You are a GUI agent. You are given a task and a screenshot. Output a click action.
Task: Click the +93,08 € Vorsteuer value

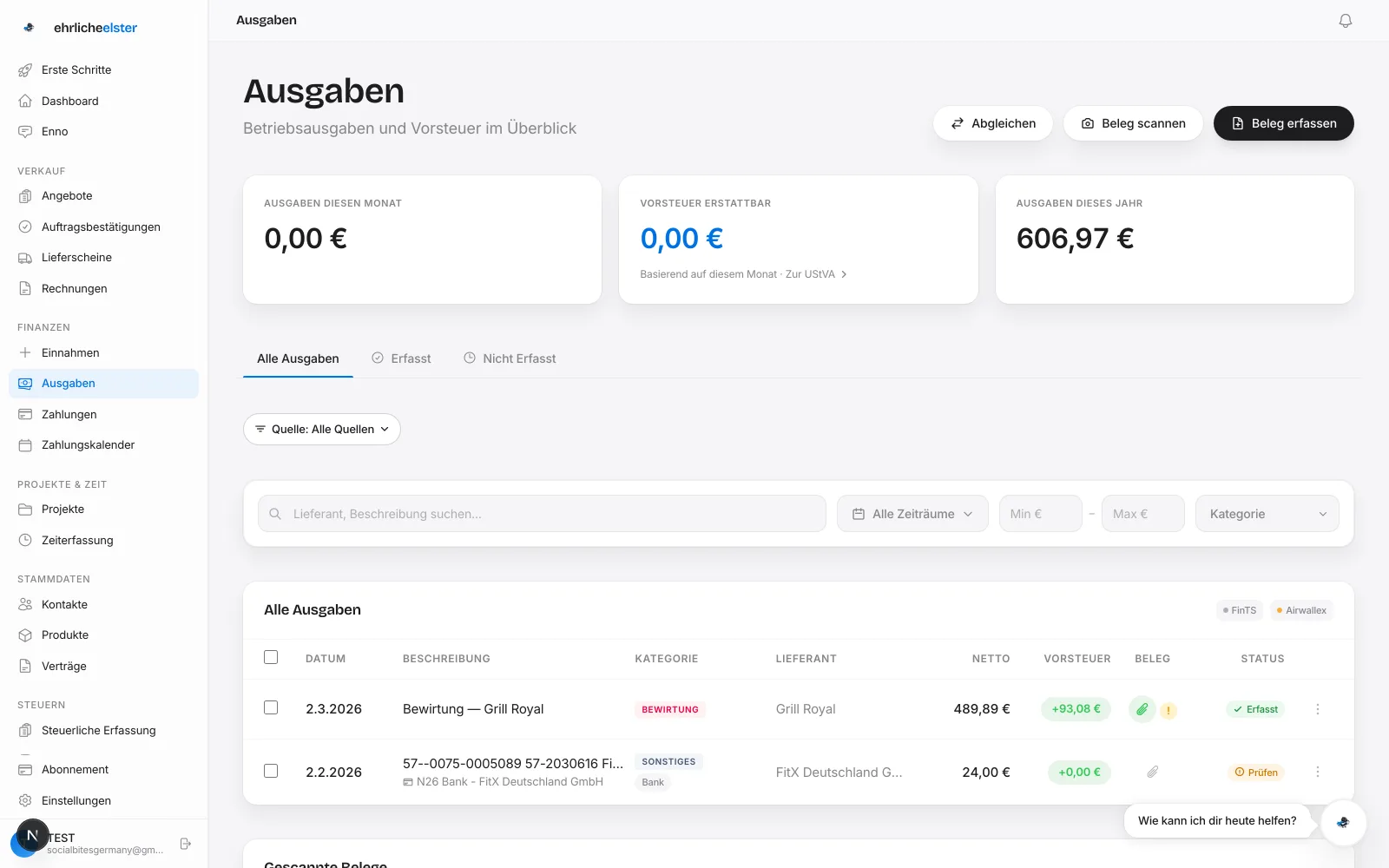tap(1076, 708)
